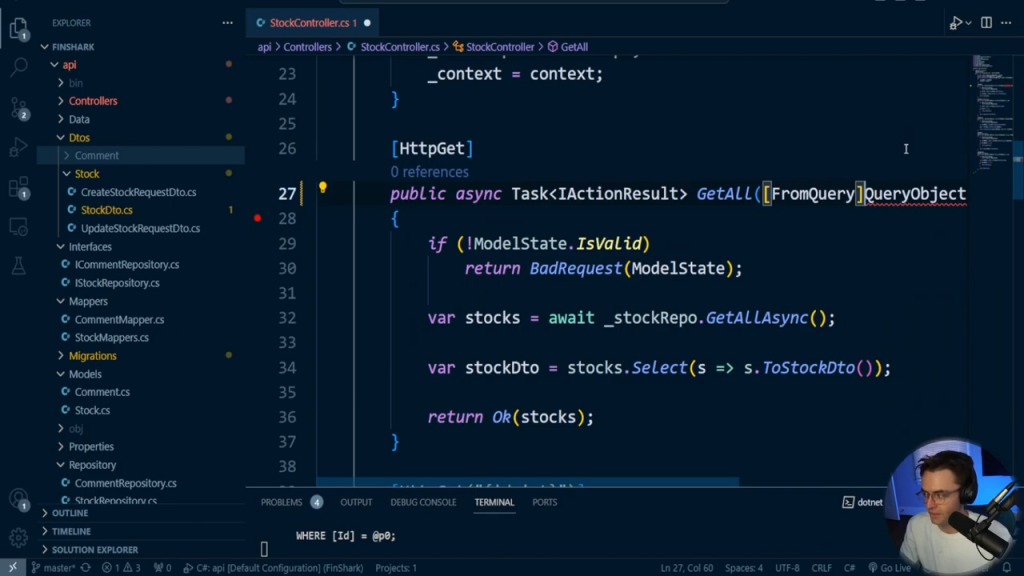Viewport: 1024px width, 576px height.
Task: Click the split editor icon
Action: point(986,22)
